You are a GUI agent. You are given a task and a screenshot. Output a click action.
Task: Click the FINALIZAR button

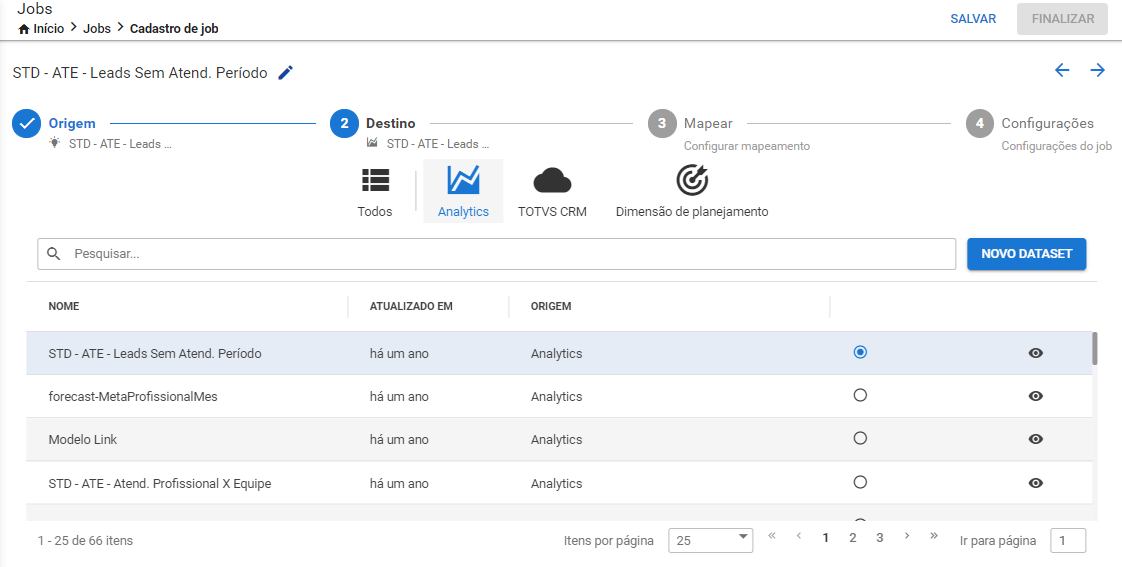(x=1063, y=19)
